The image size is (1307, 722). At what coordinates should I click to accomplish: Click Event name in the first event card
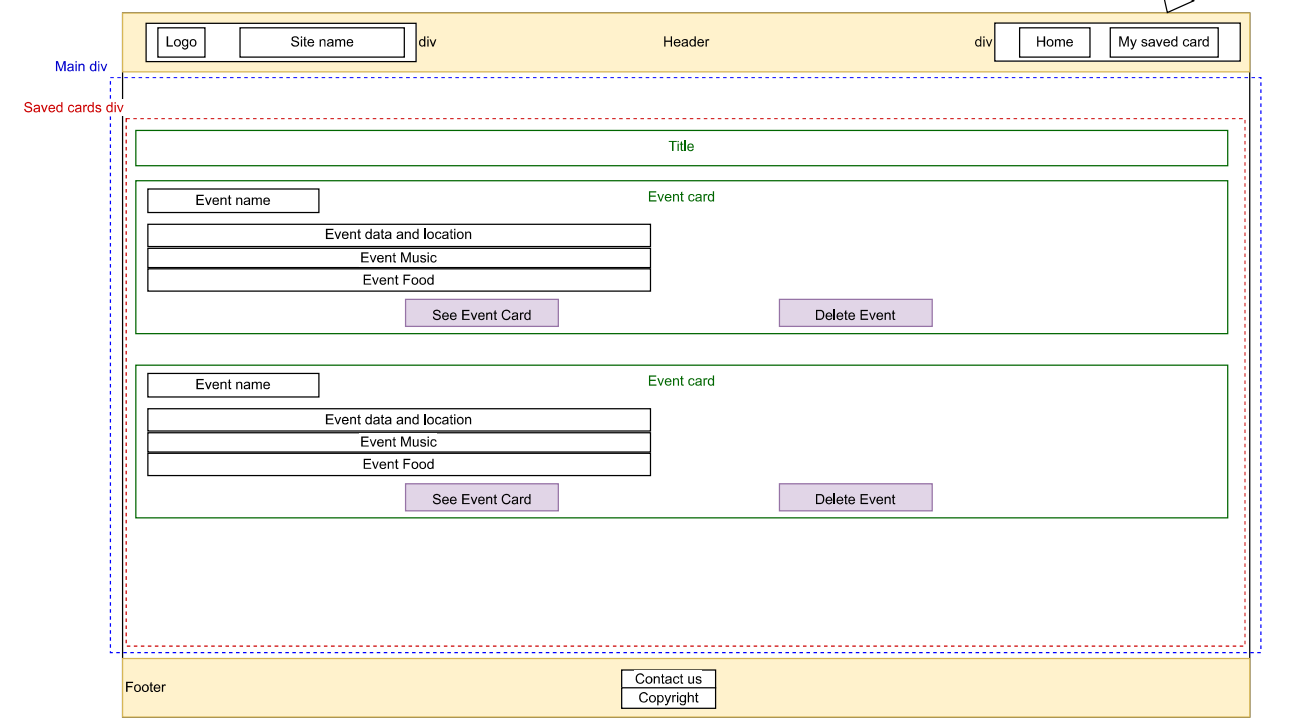(x=233, y=201)
